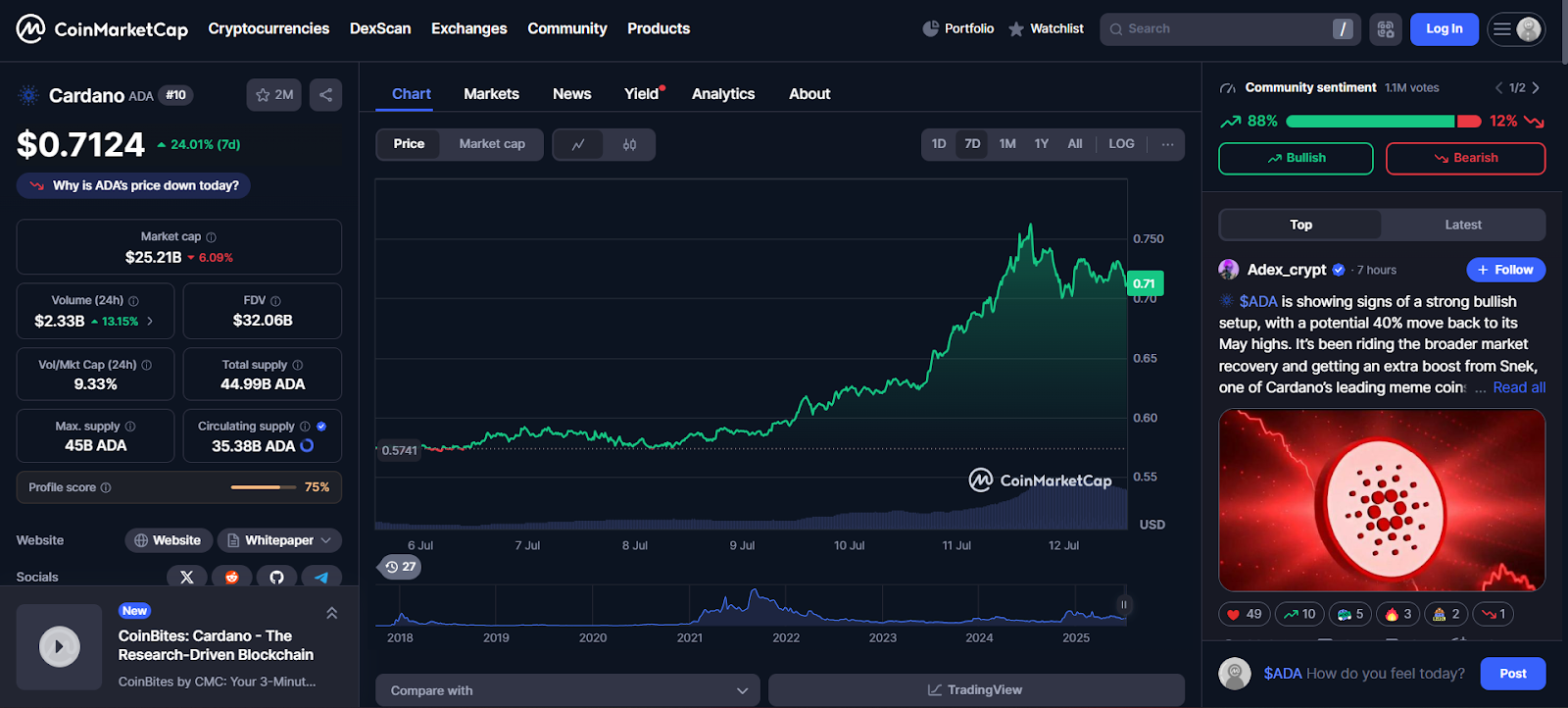The image size is (1568, 708).
Task: Click the range handle on the mini history chart
Action: pos(1123,605)
